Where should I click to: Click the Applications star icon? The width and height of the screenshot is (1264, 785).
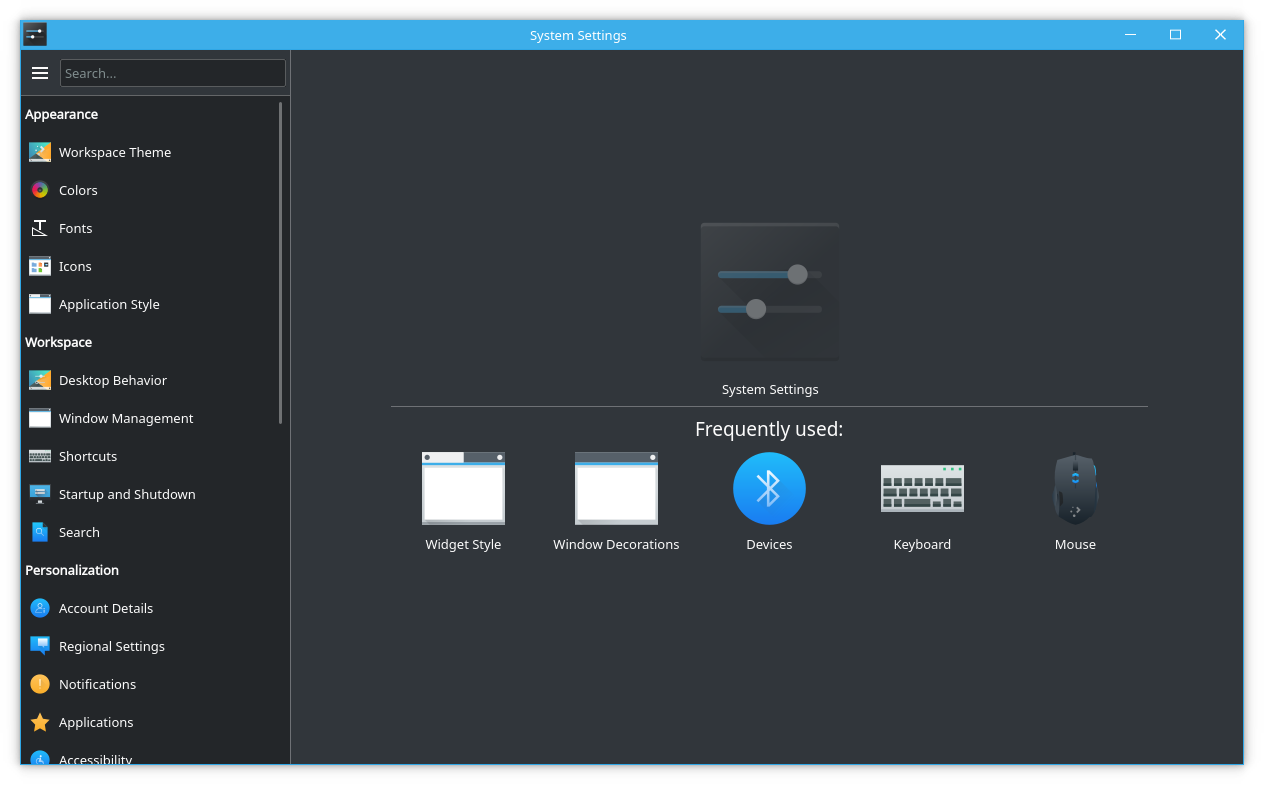coord(40,722)
